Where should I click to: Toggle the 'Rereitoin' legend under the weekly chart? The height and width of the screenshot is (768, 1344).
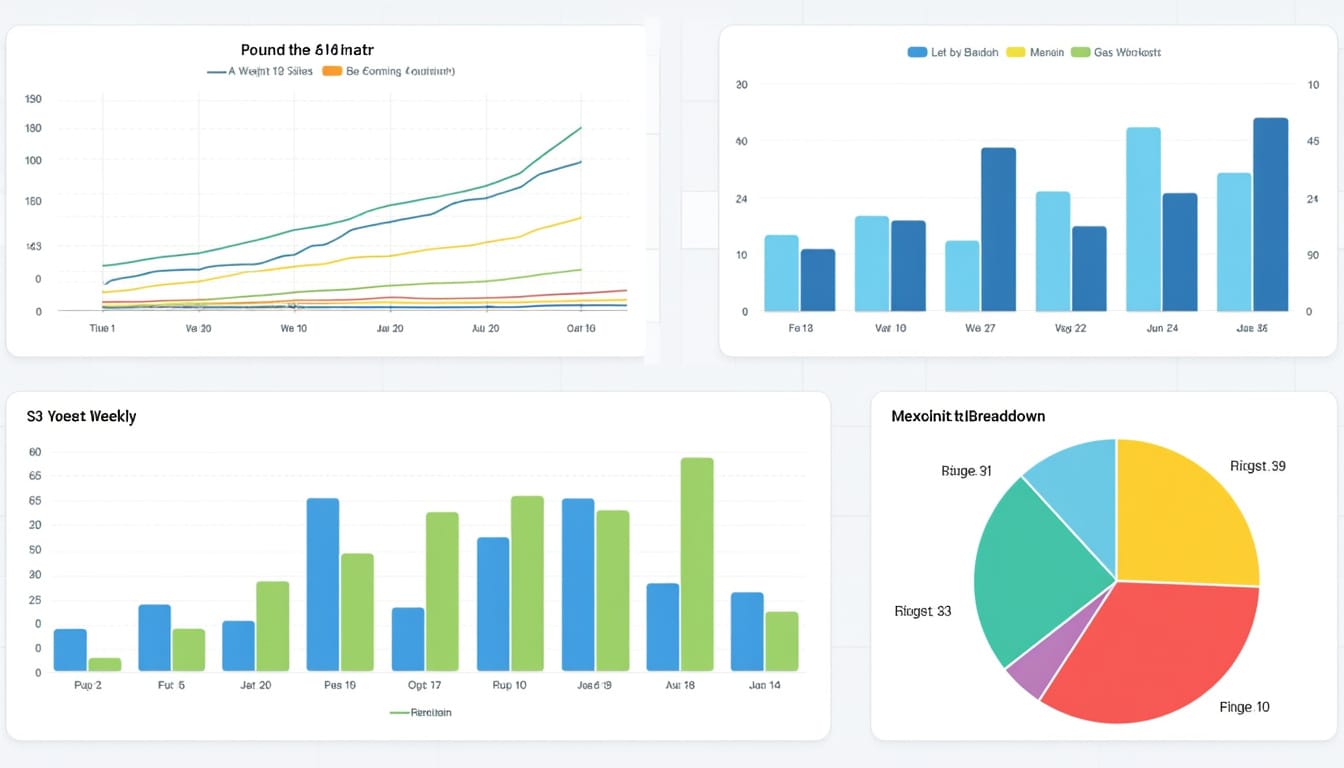[x=420, y=713]
